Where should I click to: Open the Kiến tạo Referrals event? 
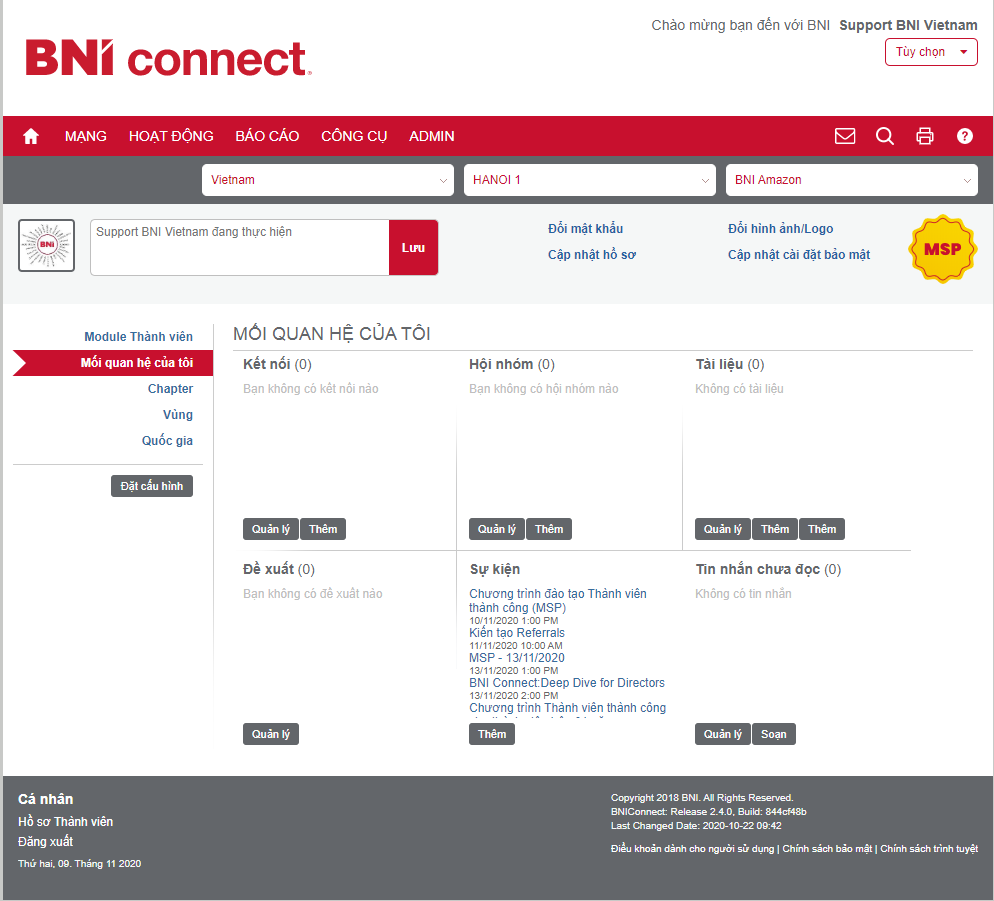[517, 633]
